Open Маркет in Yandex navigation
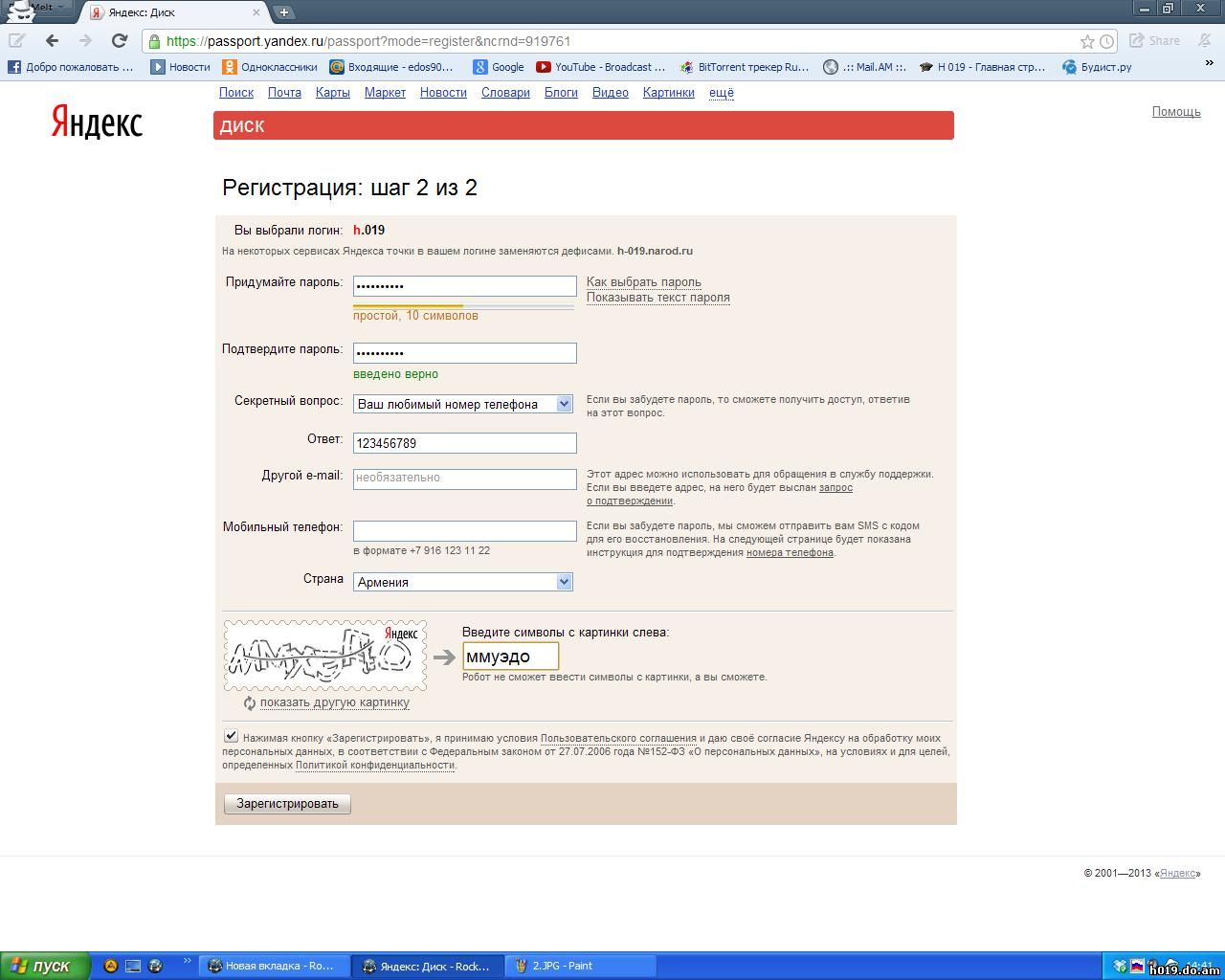 coord(385,93)
